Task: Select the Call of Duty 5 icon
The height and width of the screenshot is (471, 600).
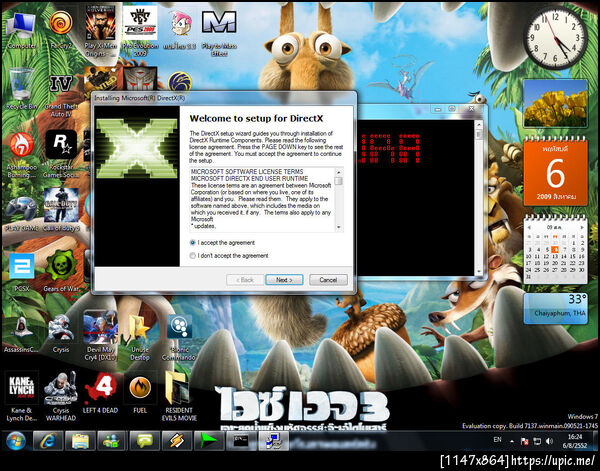Action: pyautogui.click(x=61, y=210)
